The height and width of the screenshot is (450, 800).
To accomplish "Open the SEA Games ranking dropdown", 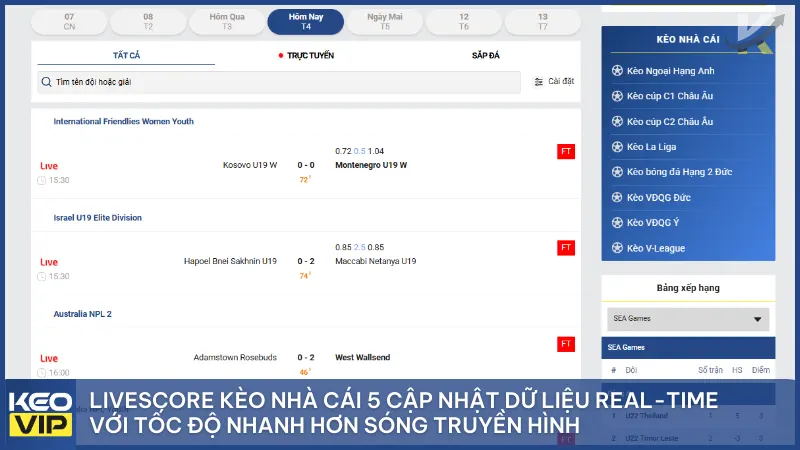I will point(688,319).
